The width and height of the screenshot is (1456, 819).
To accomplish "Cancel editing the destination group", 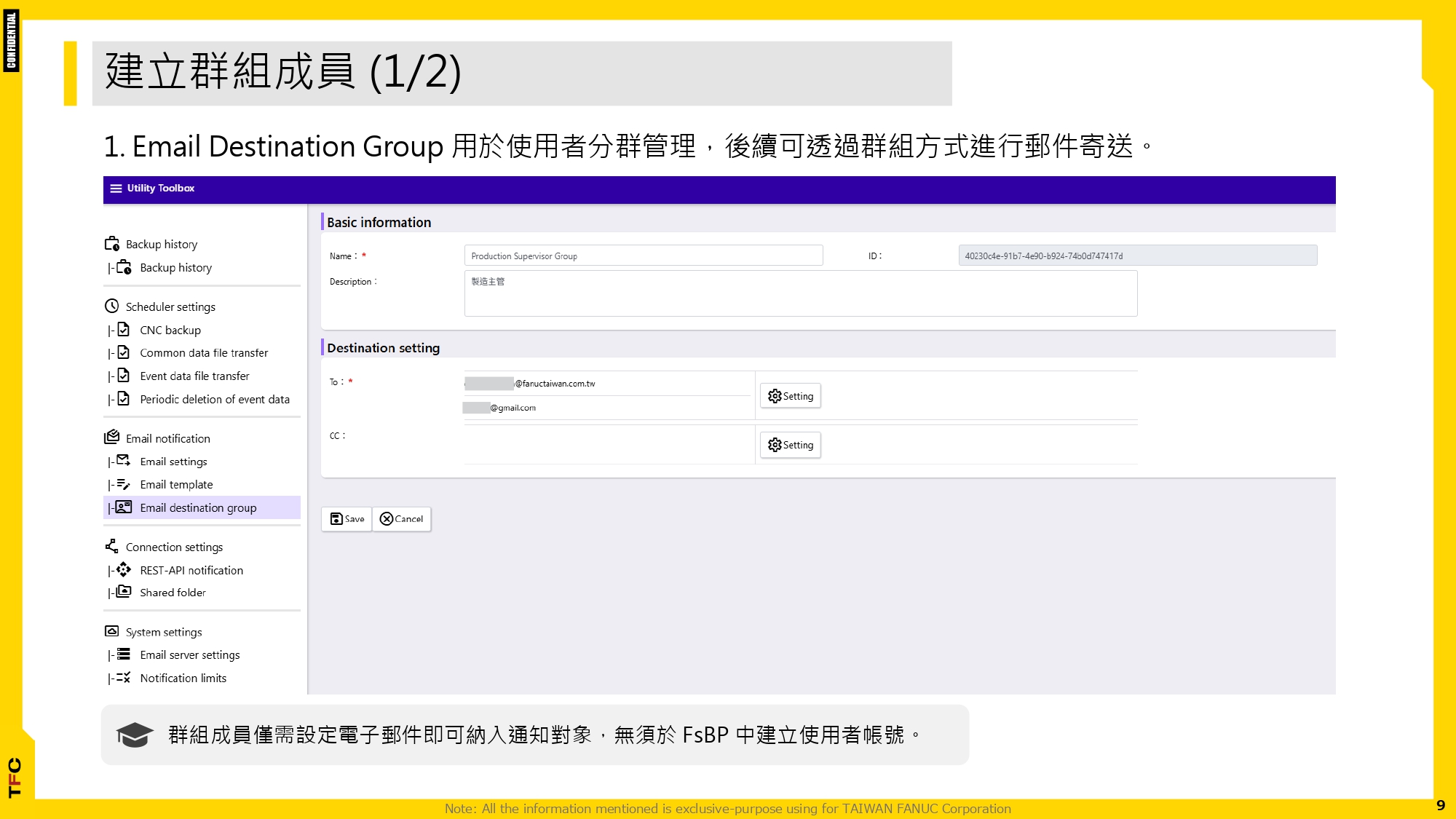I will point(401,518).
